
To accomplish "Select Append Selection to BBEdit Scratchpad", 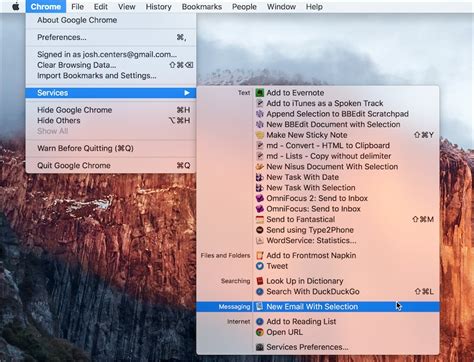I will pos(318,114).
